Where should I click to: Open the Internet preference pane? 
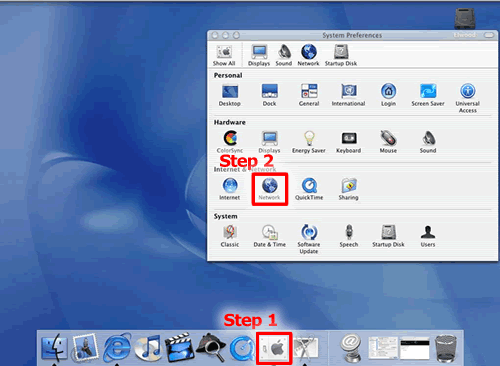click(230, 189)
